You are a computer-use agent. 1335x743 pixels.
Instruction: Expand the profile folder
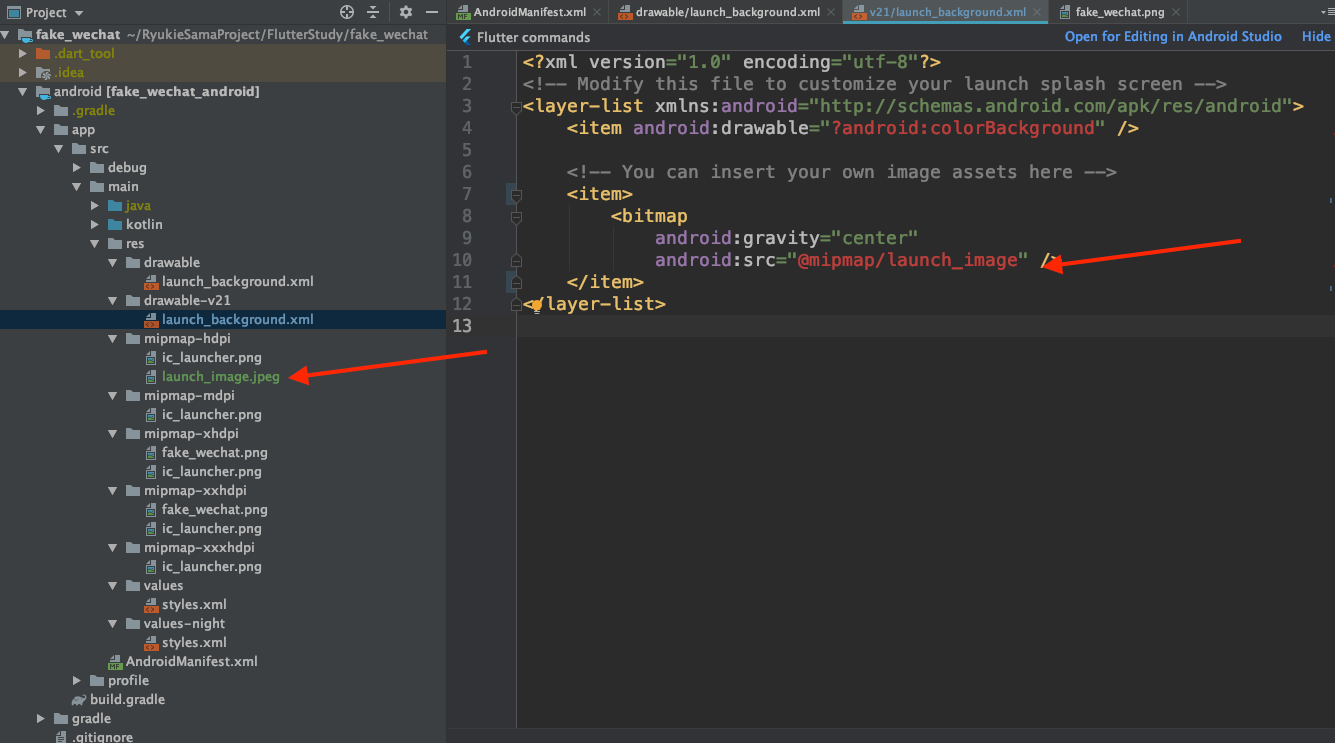tap(77, 680)
